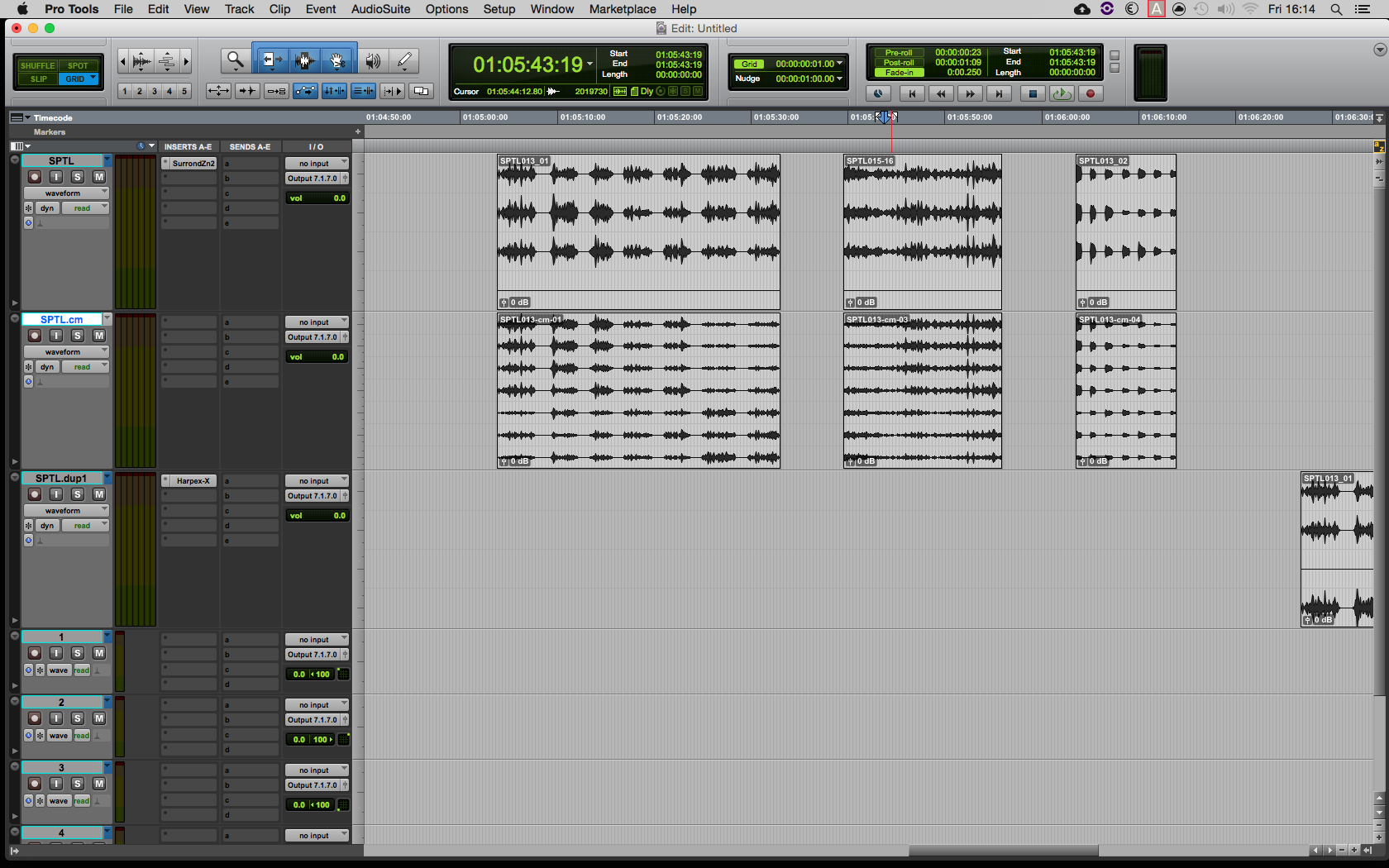Record-enable the SPTL track
The height and width of the screenshot is (868, 1389).
35,177
